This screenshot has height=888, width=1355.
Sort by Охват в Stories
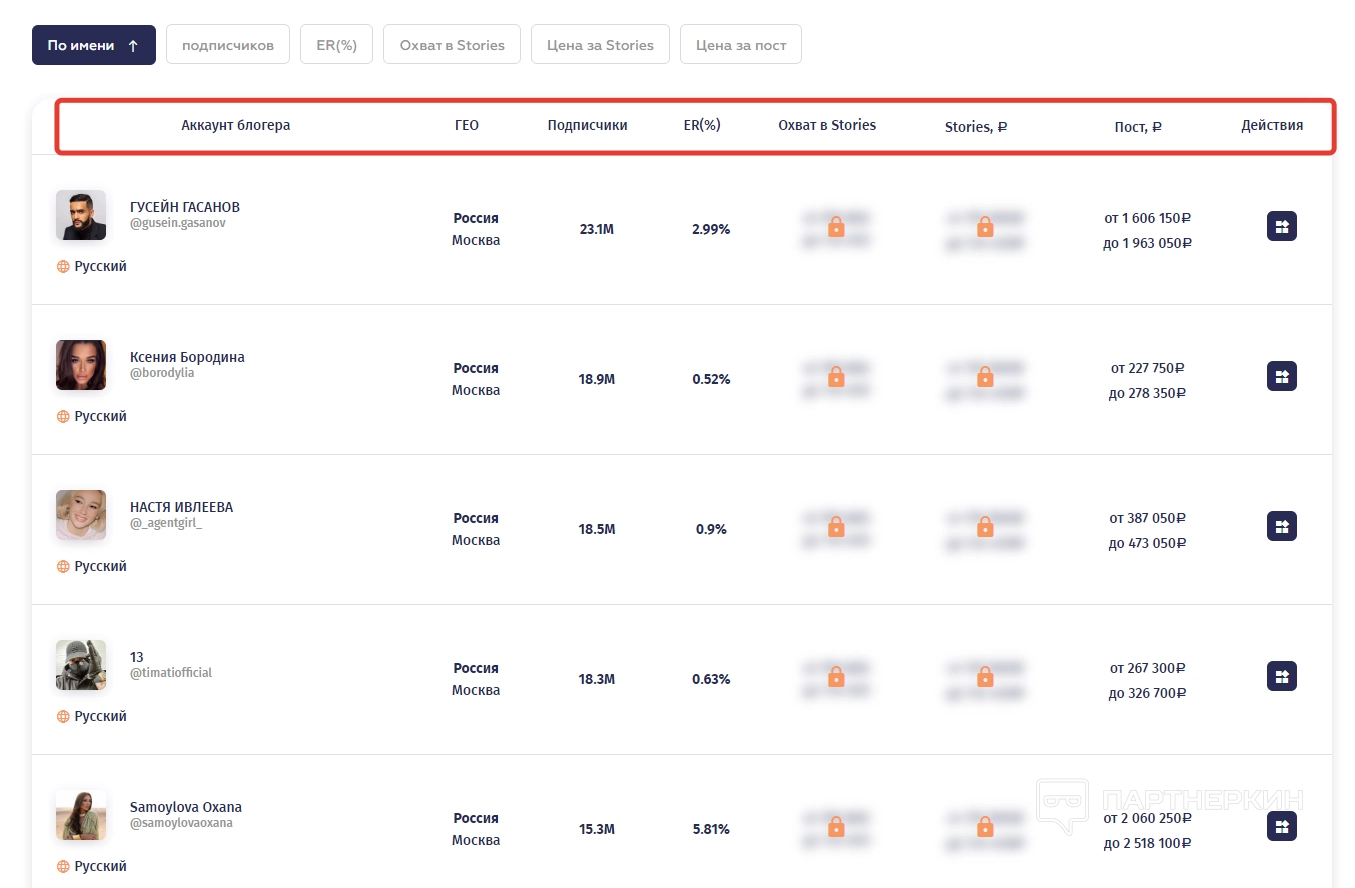point(451,45)
